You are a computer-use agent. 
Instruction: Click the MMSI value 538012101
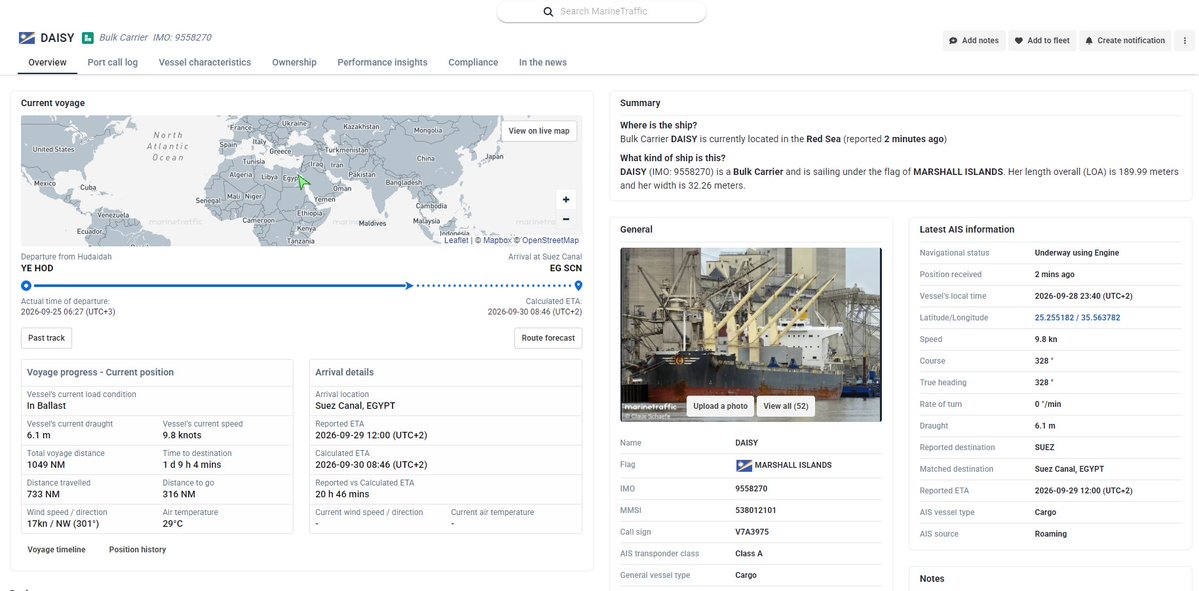coord(755,510)
